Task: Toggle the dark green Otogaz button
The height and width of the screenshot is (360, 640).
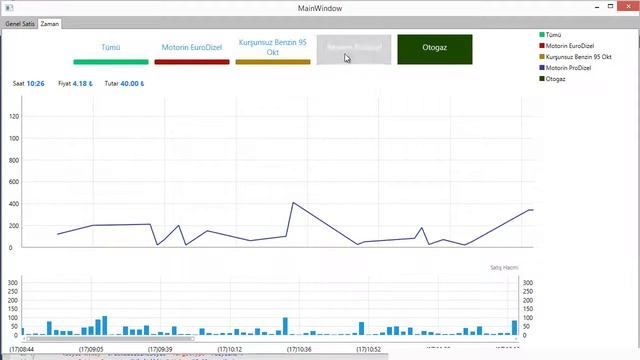Action: tap(435, 50)
